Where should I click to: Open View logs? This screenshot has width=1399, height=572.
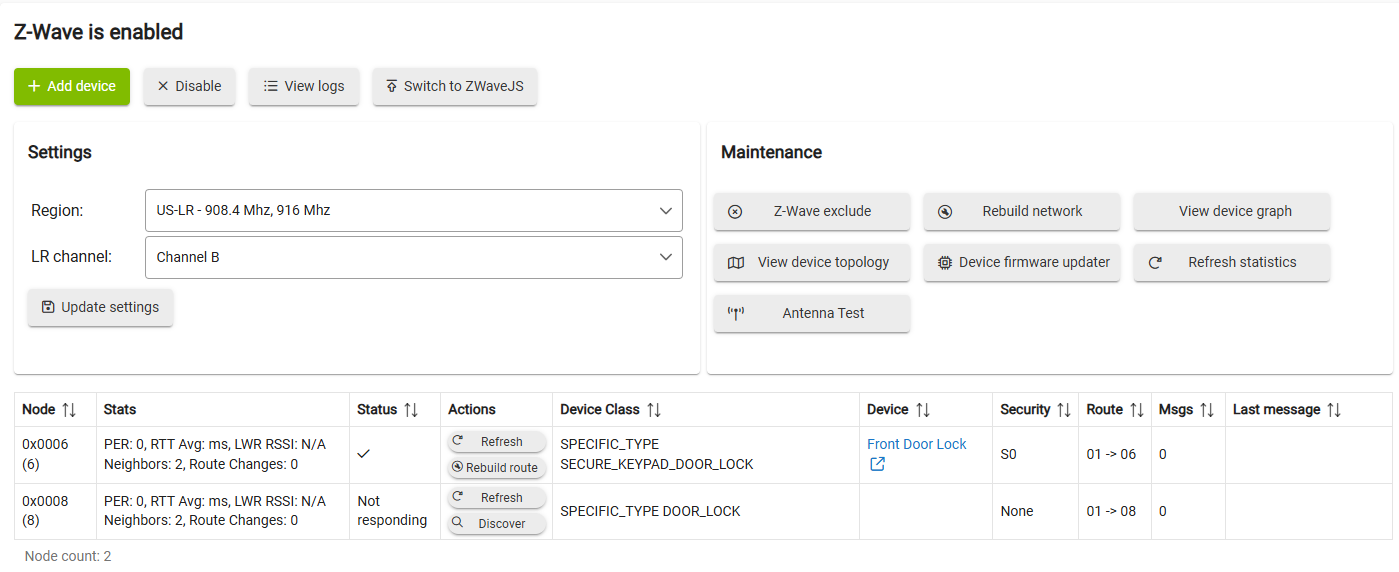pyautogui.click(x=304, y=86)
